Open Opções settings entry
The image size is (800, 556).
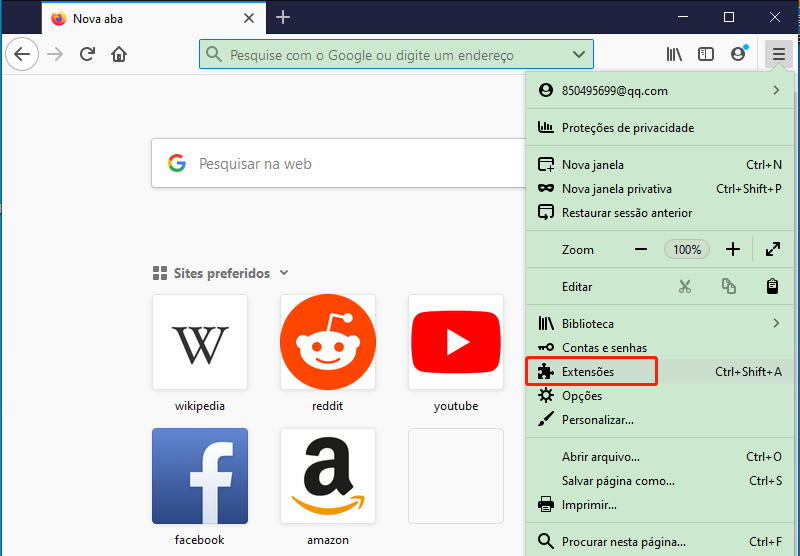pyautogui.click(x=660, y=395)
